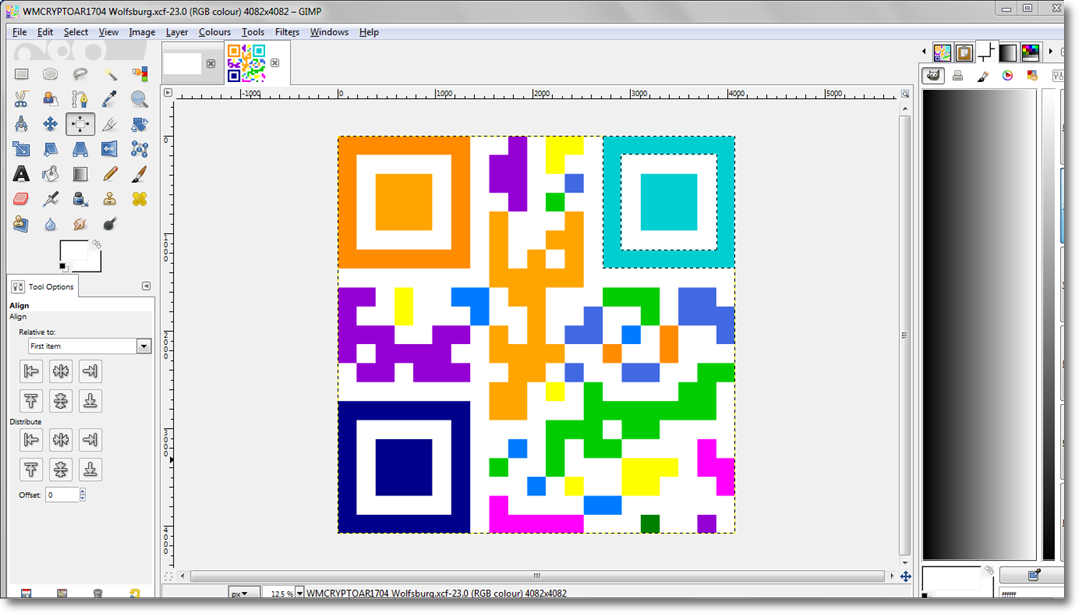Image resolution: width=1080 pixels, height=615 pixels.
Task: Choose the Measure compass tool
Action: (21, 124)
